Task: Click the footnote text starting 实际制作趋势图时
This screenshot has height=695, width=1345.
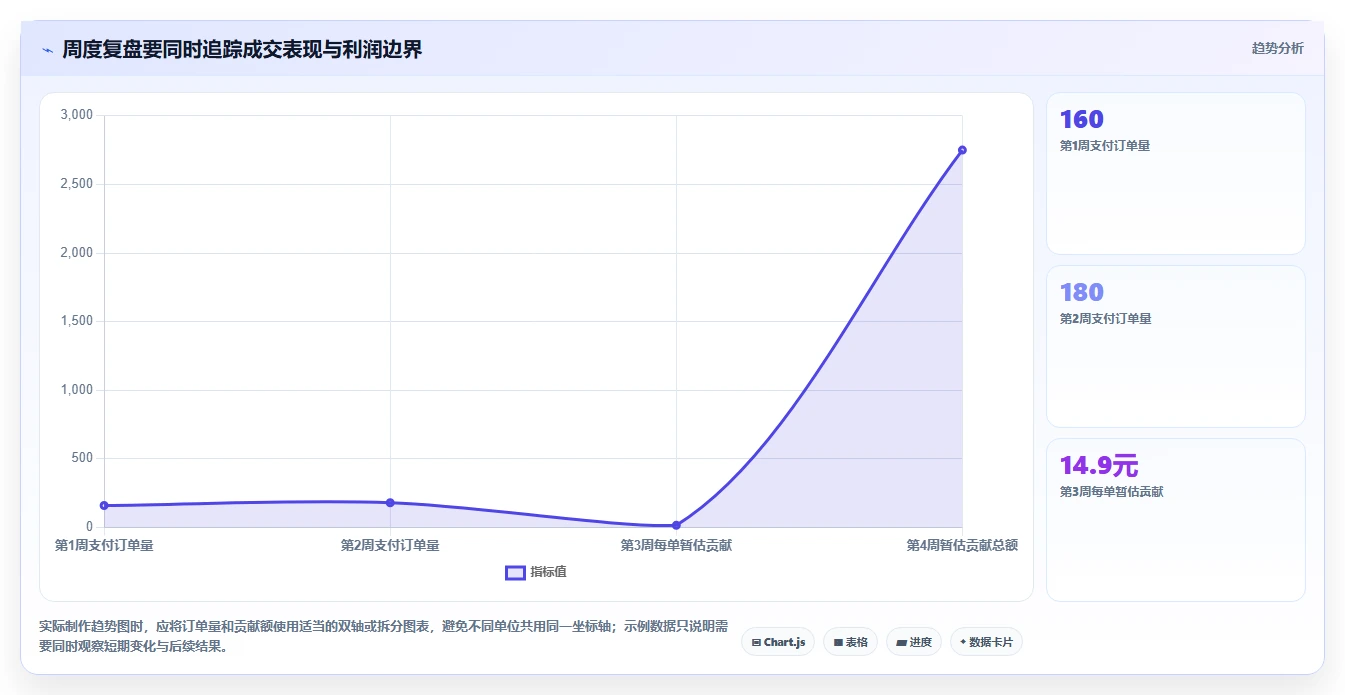Action: 385,636
